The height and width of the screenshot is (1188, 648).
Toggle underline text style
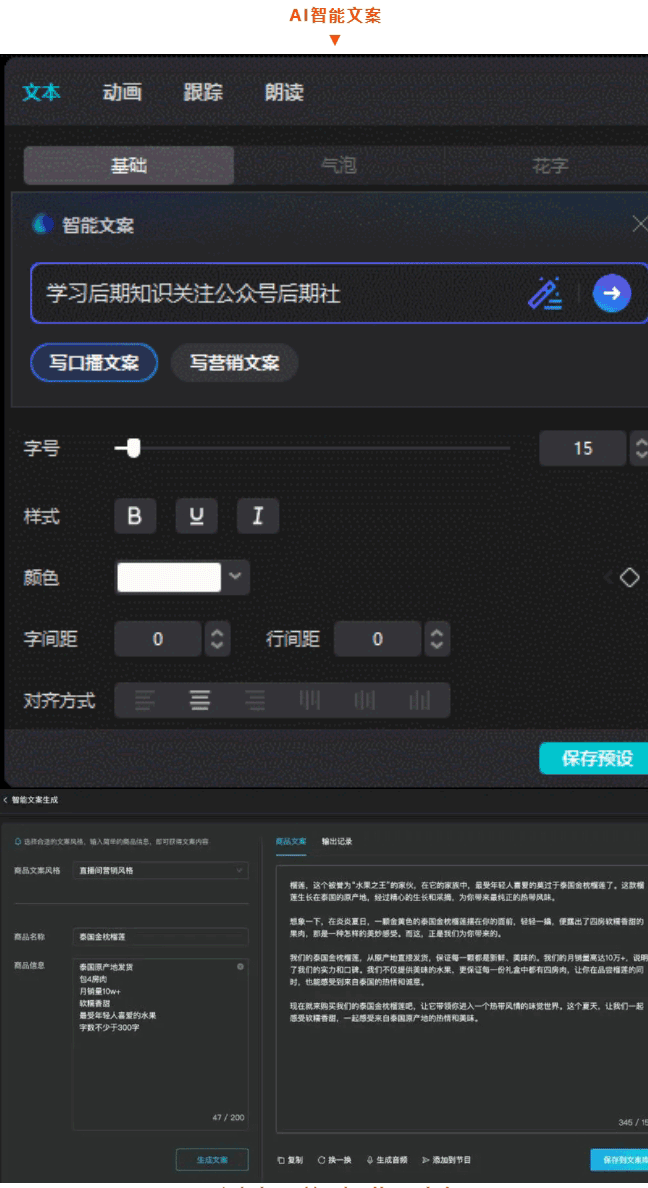click(197, 516)
